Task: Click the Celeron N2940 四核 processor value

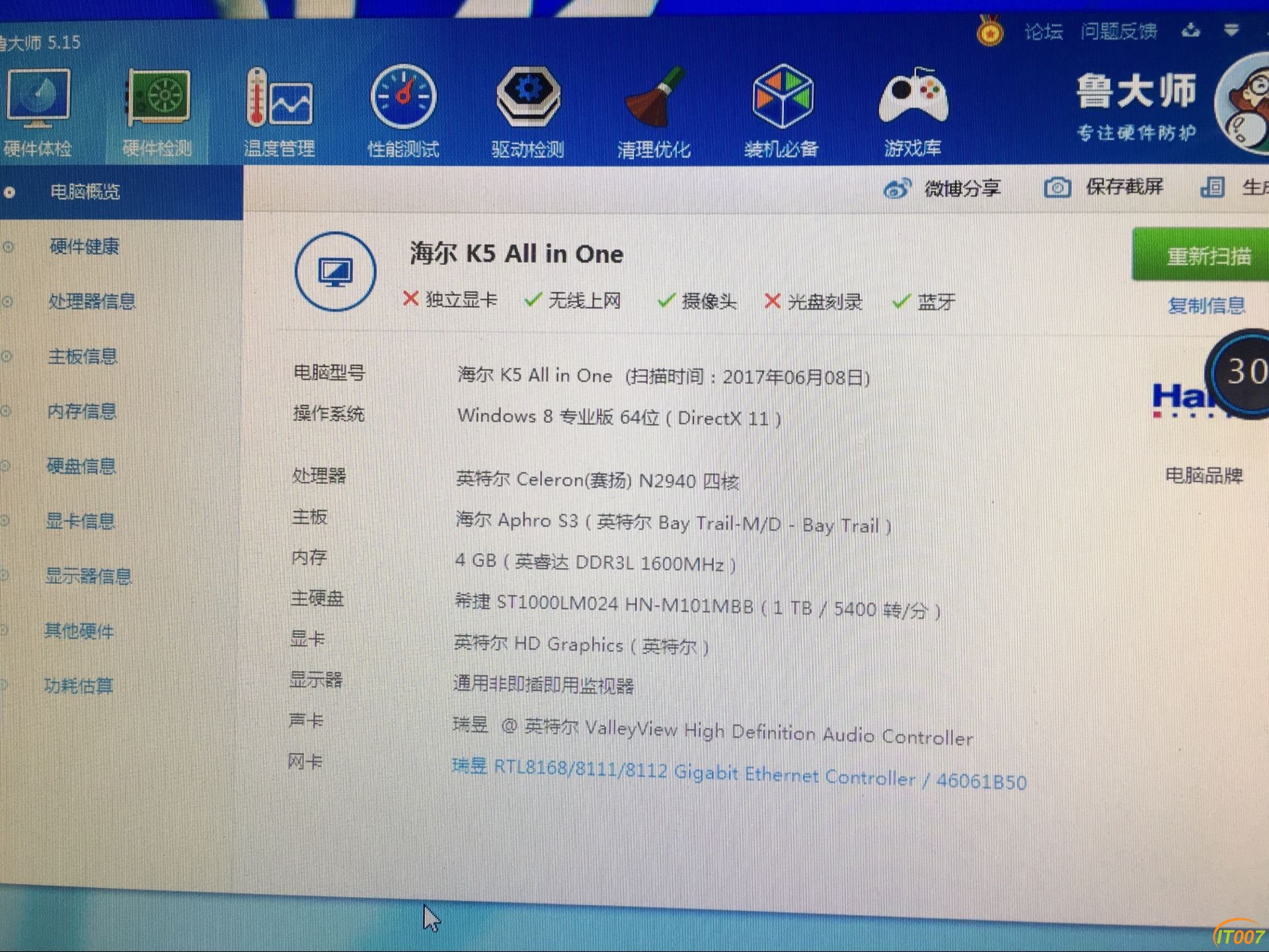Action: click(x=597, y=480)
